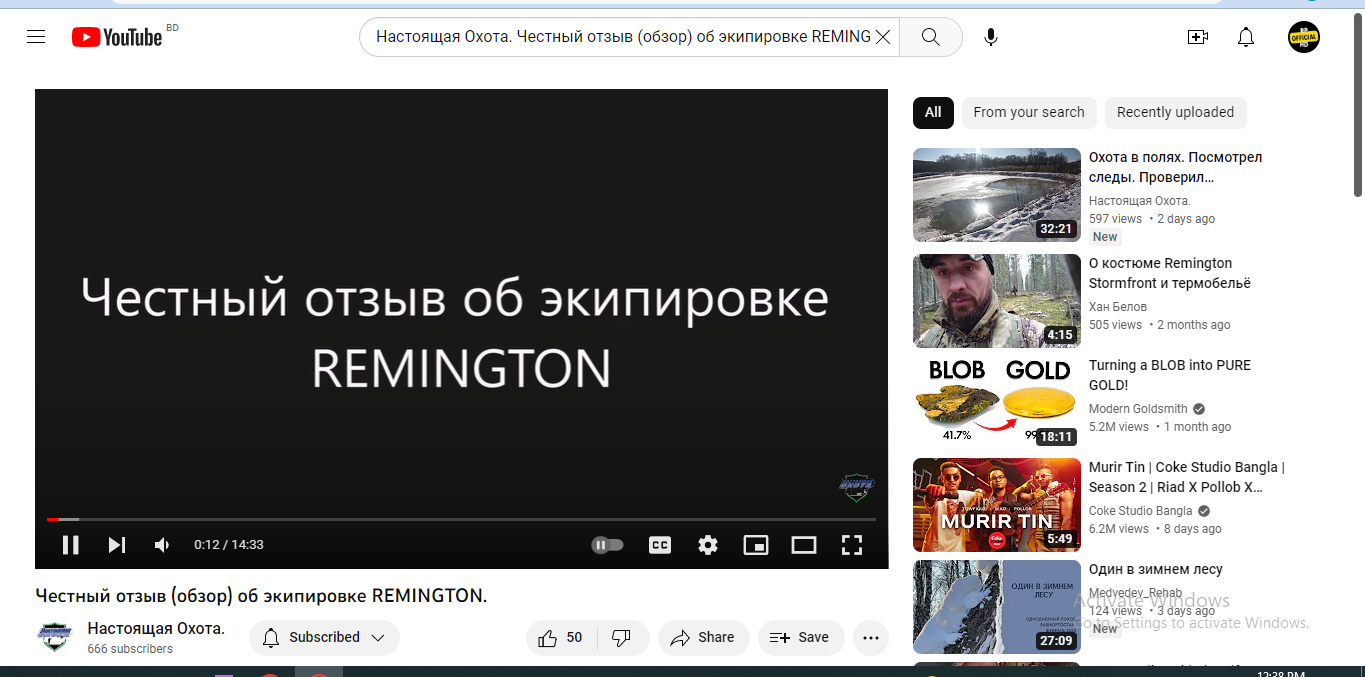
Task: Toggle the autoplay switch
Action: [x=607, y=545]
